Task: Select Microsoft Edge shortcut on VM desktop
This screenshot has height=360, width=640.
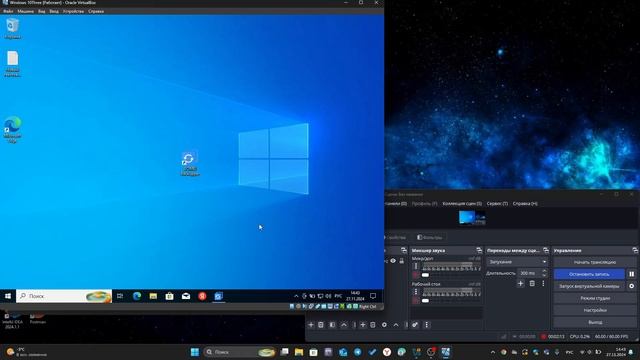Action: [x=13, y=130]
